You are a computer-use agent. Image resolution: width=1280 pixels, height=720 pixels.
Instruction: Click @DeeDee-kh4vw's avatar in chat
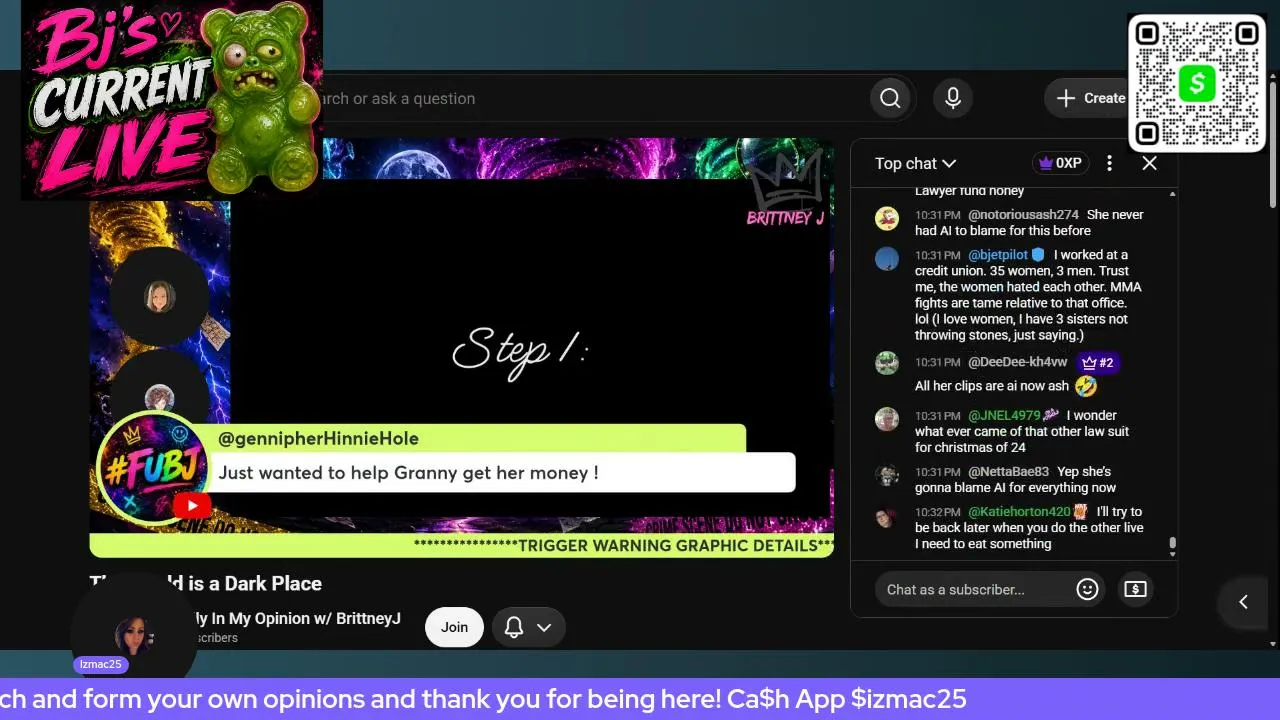(x=887, y=363)
